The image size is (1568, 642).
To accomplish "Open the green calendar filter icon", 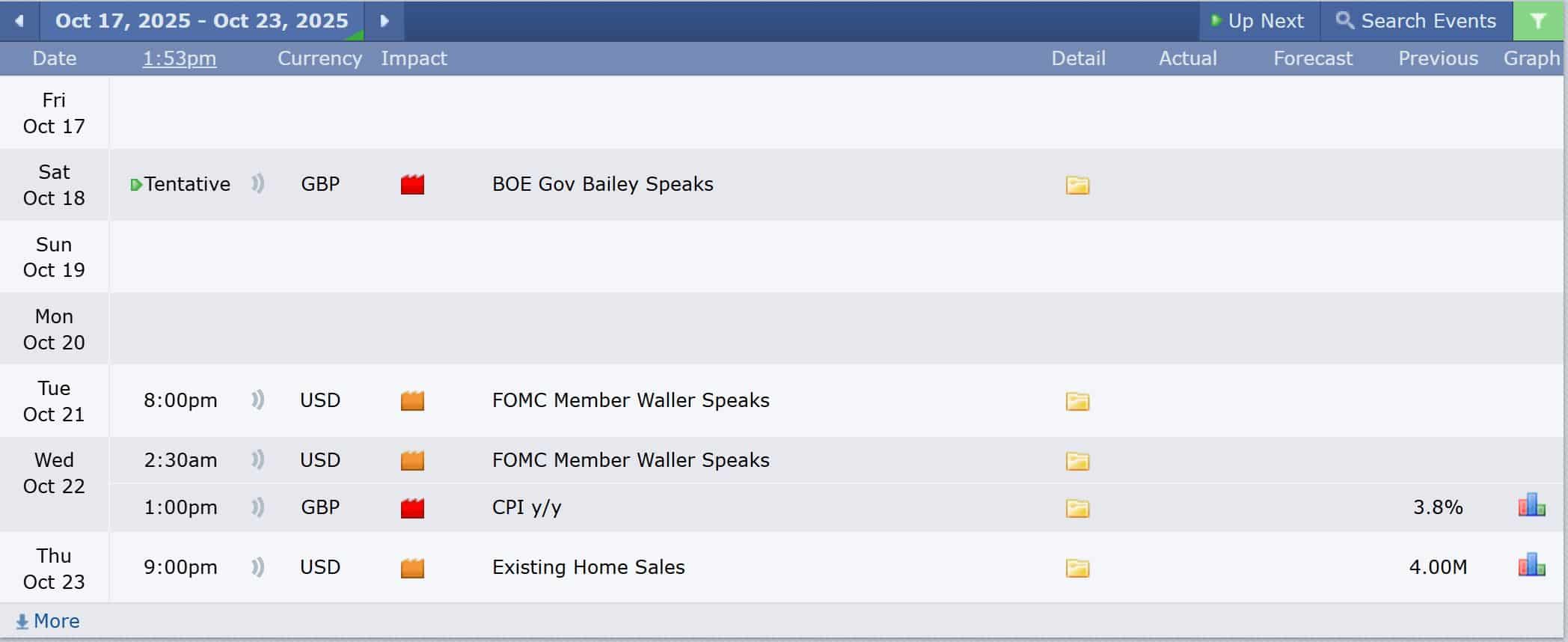I will tap(1538, 21).
